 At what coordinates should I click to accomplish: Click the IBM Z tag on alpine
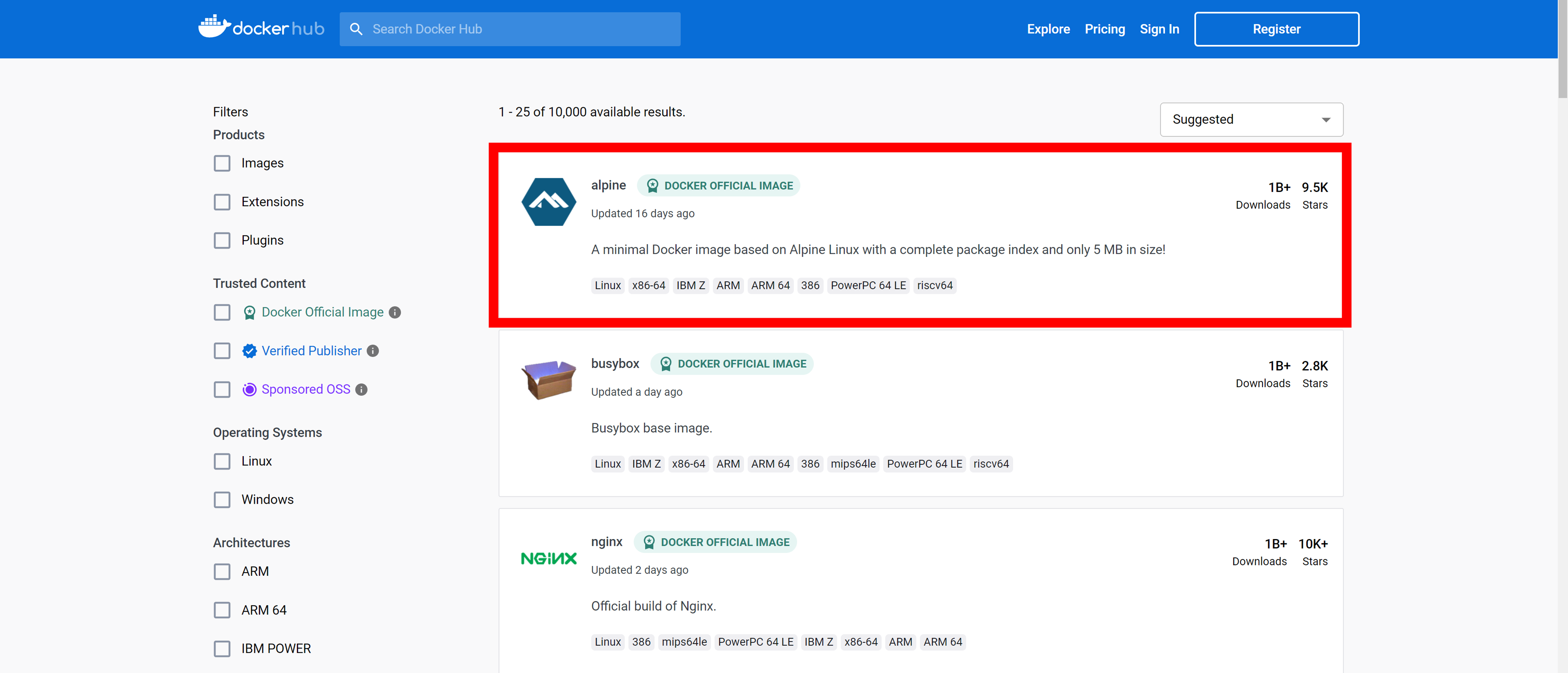pos(690,285)
